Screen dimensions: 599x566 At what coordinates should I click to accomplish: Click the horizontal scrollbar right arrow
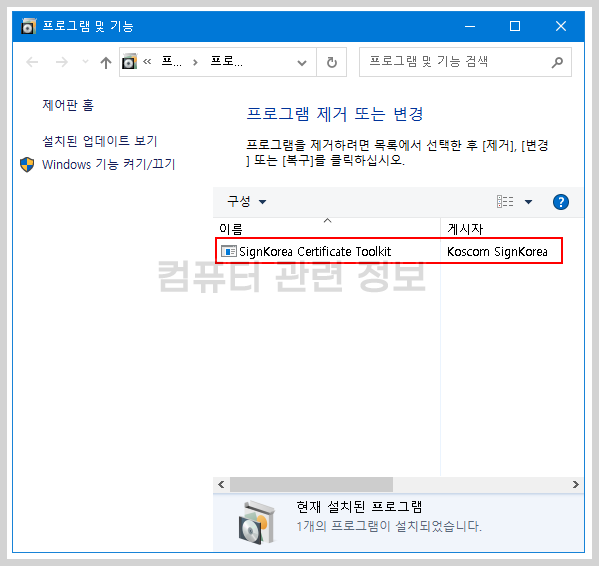click(576, 485)
